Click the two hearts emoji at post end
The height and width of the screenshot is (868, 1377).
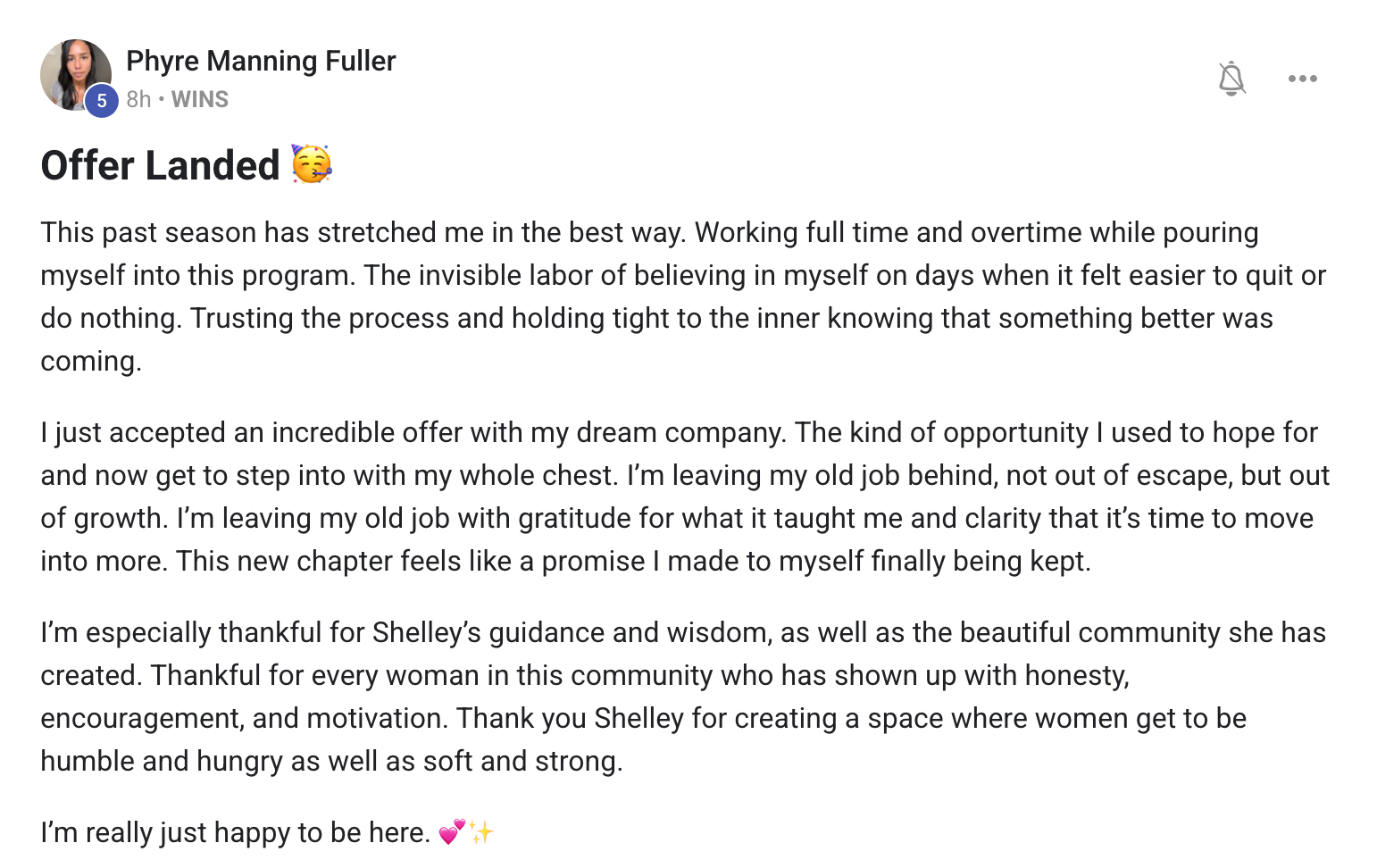(452, 832)
